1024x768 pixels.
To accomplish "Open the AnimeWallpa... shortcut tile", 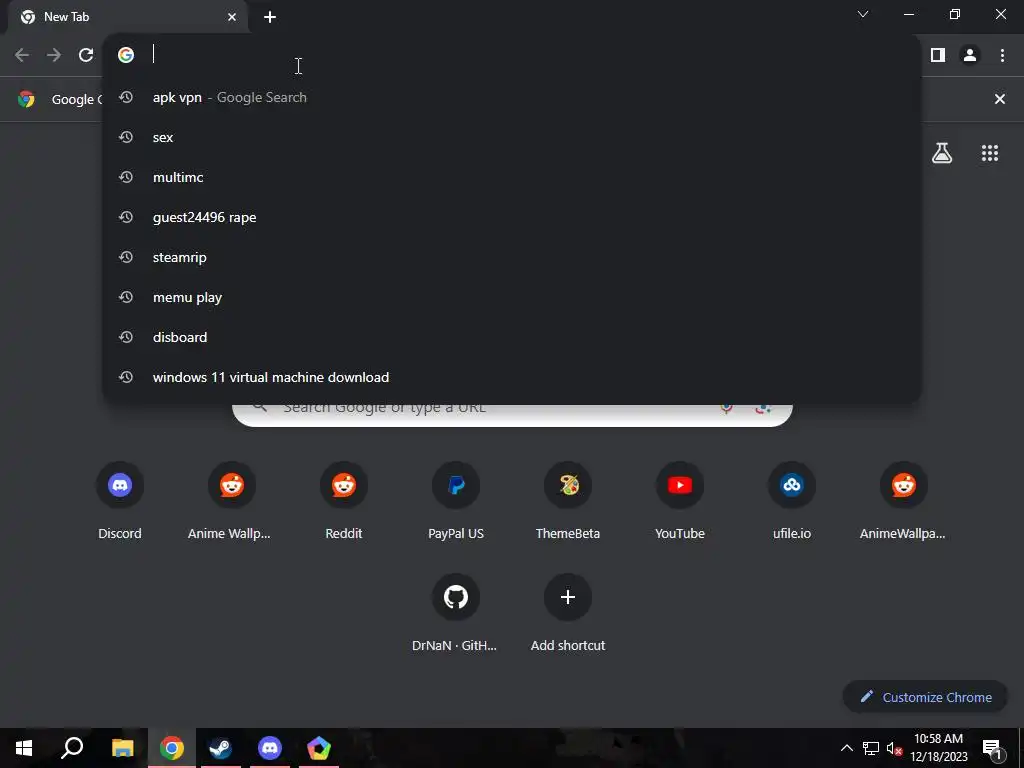I will (x=903, y=502).
